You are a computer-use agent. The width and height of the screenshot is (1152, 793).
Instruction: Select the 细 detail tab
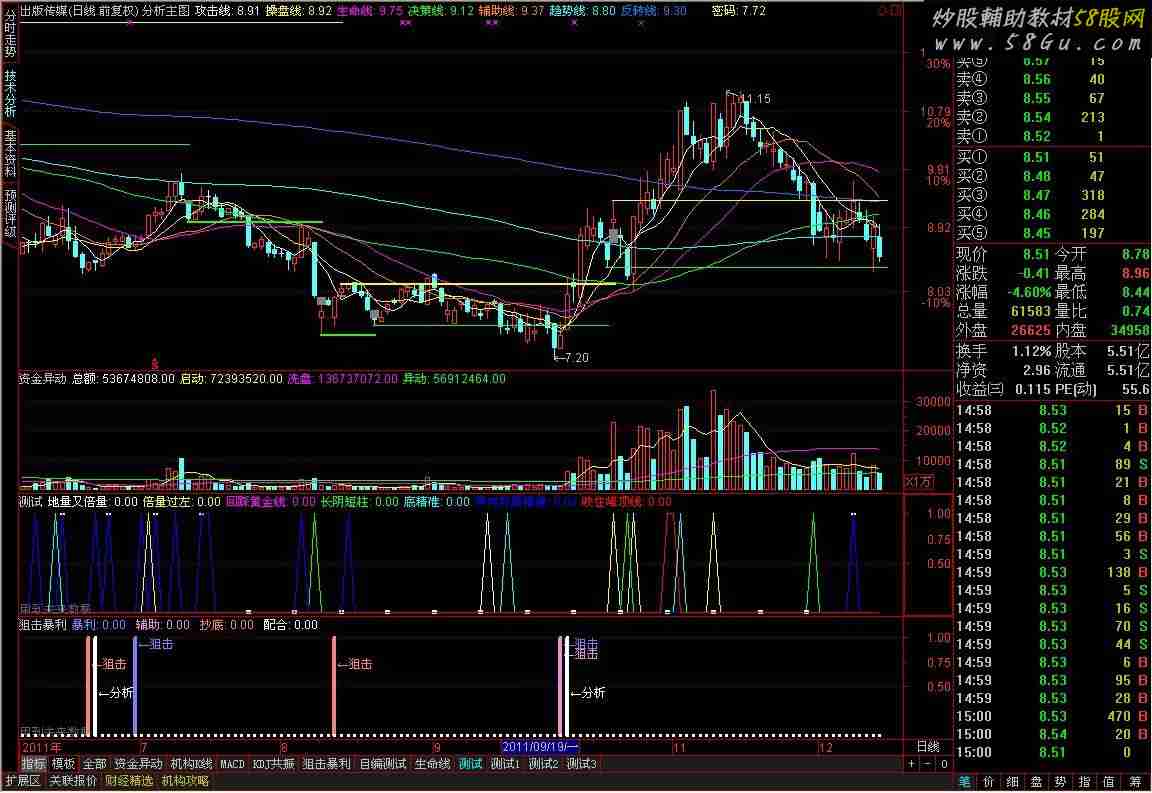pyautogui.click(x=1012, y=781)
